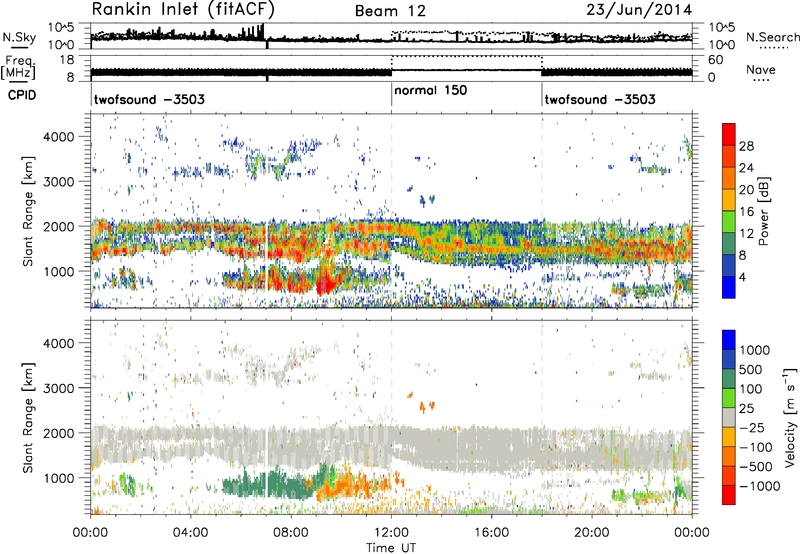Click the 'Velocity [m s⁻¹]' colorbar title
Image resolution: width=800 pixels, height=554 pixels.
(790, 417)
